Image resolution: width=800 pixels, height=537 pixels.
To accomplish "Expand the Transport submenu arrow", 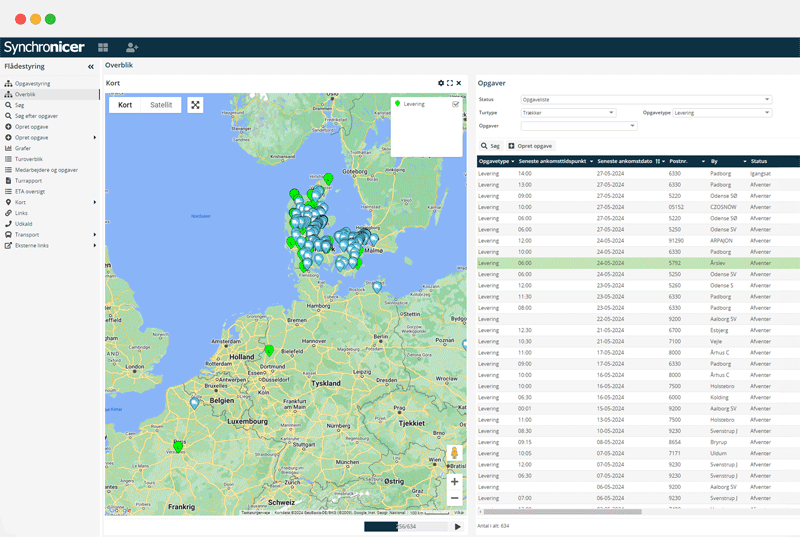I will (x=95, y=235).
